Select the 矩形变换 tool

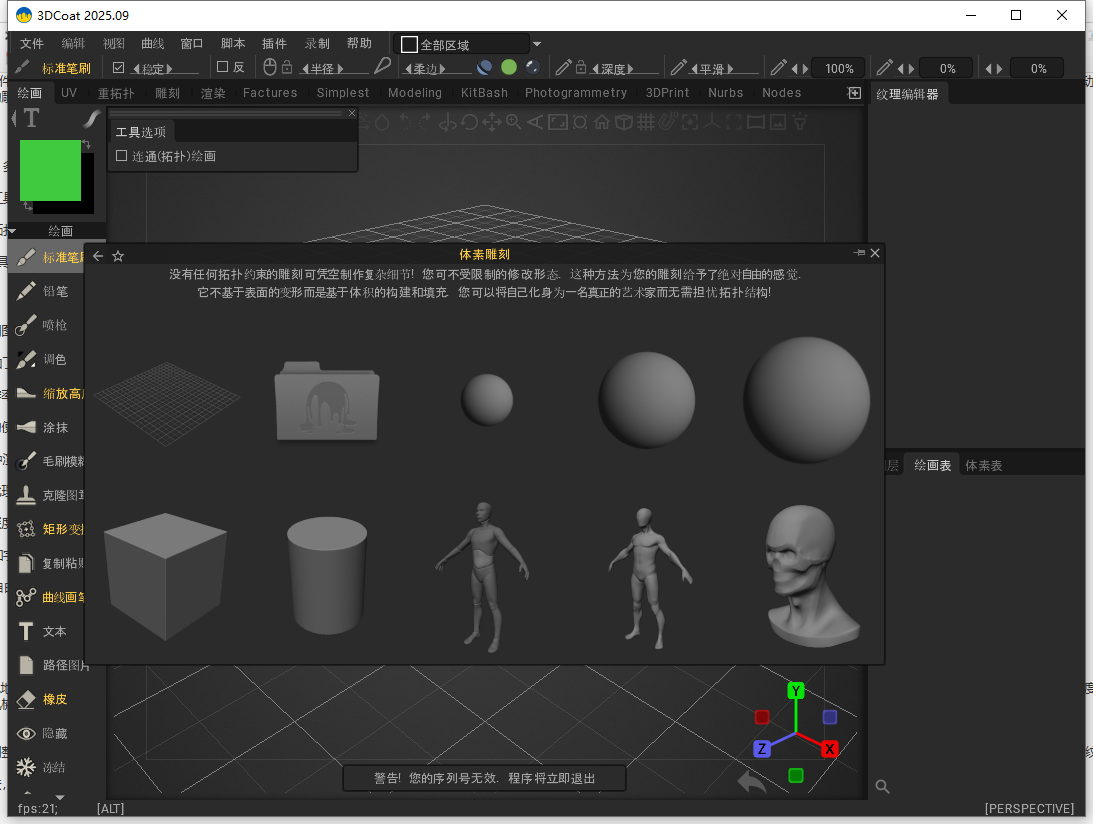49,528
